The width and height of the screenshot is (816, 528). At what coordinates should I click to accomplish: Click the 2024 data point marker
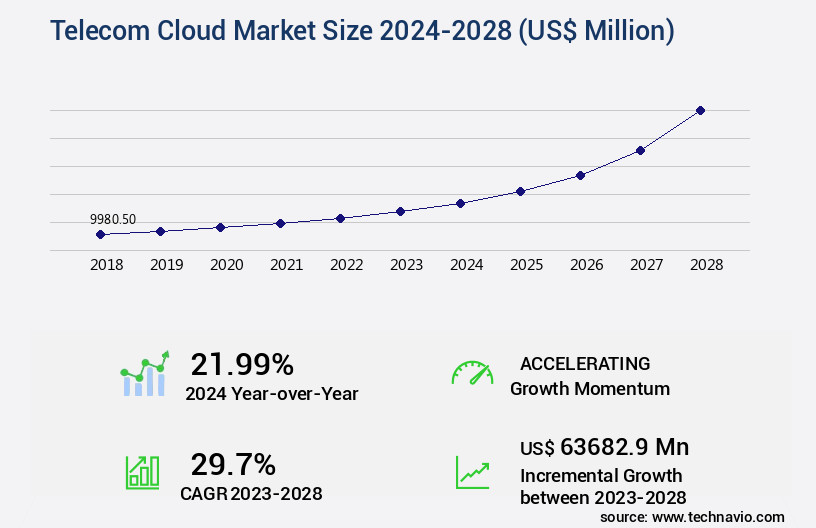point(460,203)
